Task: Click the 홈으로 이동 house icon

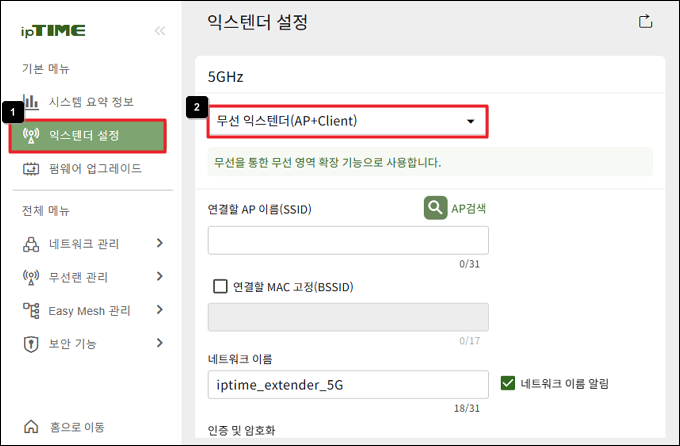Action: 31,427
